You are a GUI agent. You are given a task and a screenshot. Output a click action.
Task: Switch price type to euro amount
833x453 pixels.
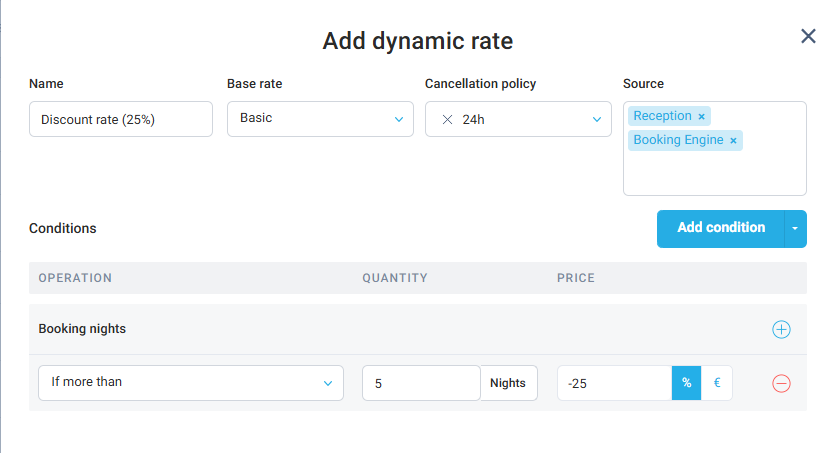pos(716,383)
